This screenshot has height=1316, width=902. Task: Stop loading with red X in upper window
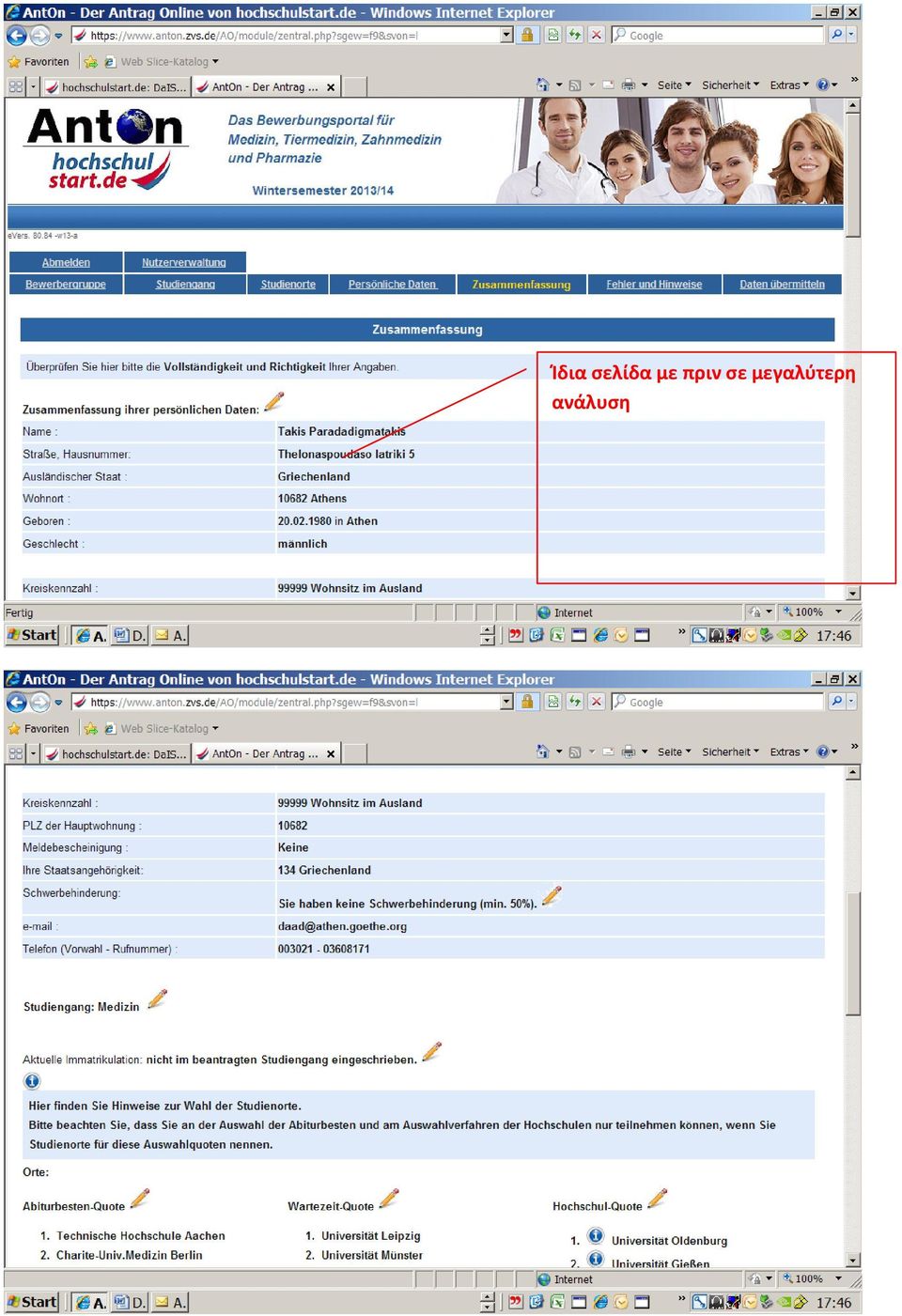pos(597,35)
